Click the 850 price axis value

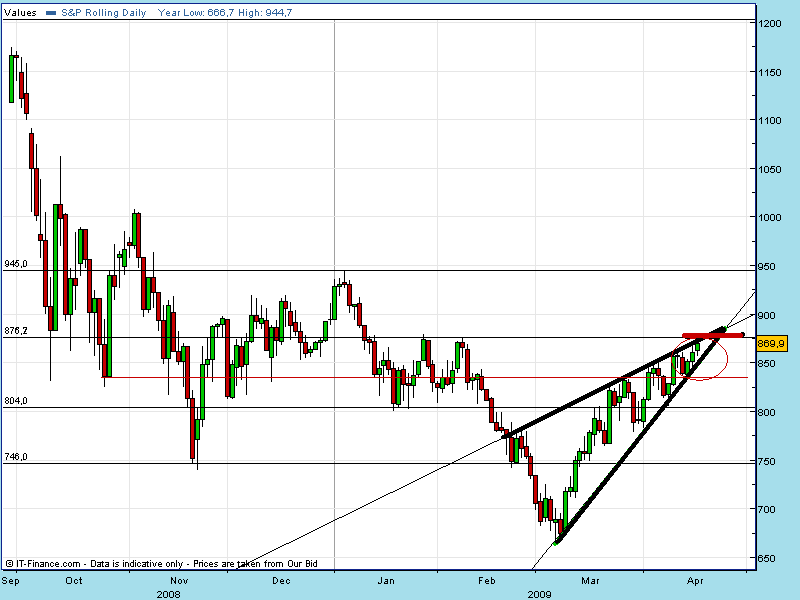tap(767, 363)
